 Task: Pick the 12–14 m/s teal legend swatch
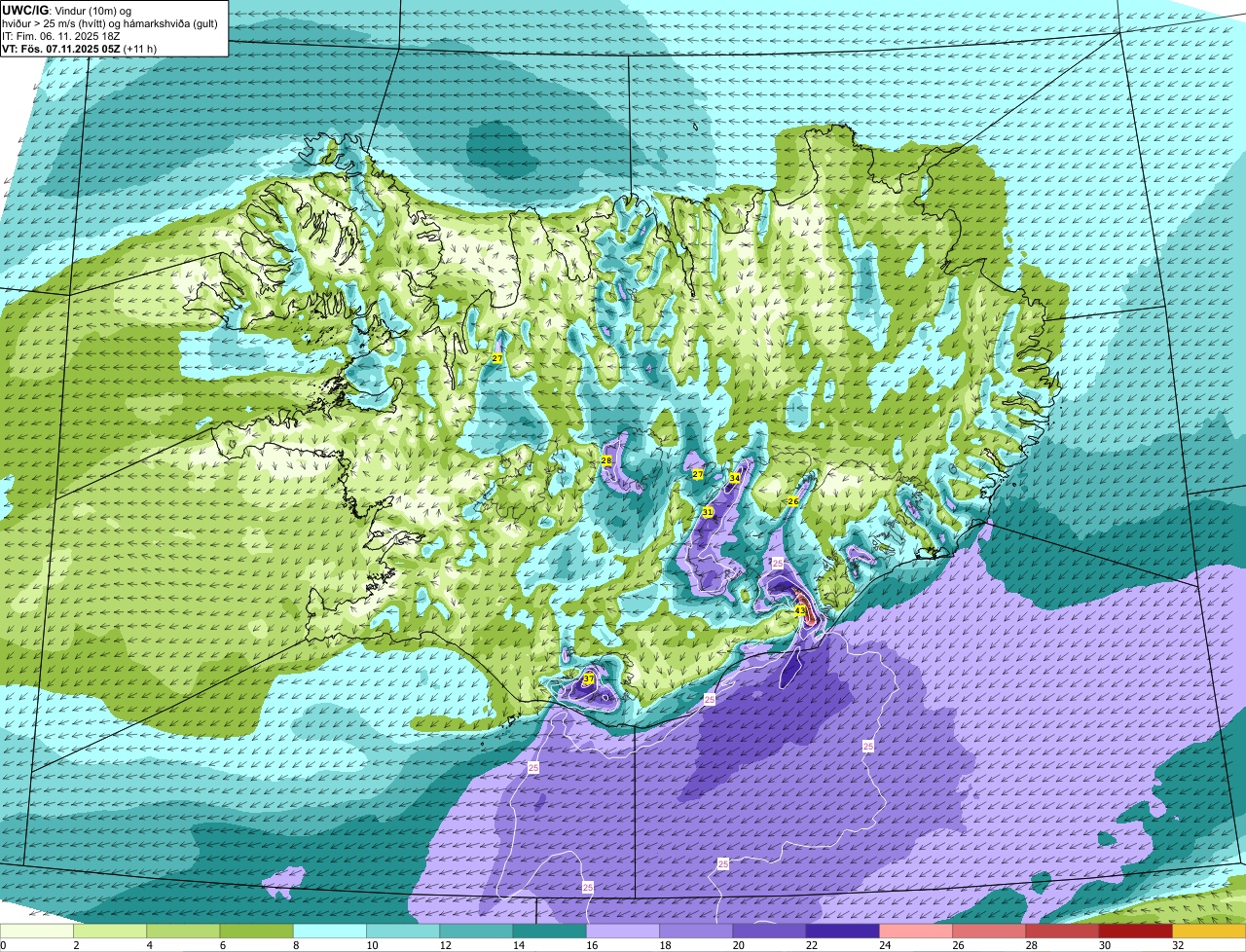476,931
